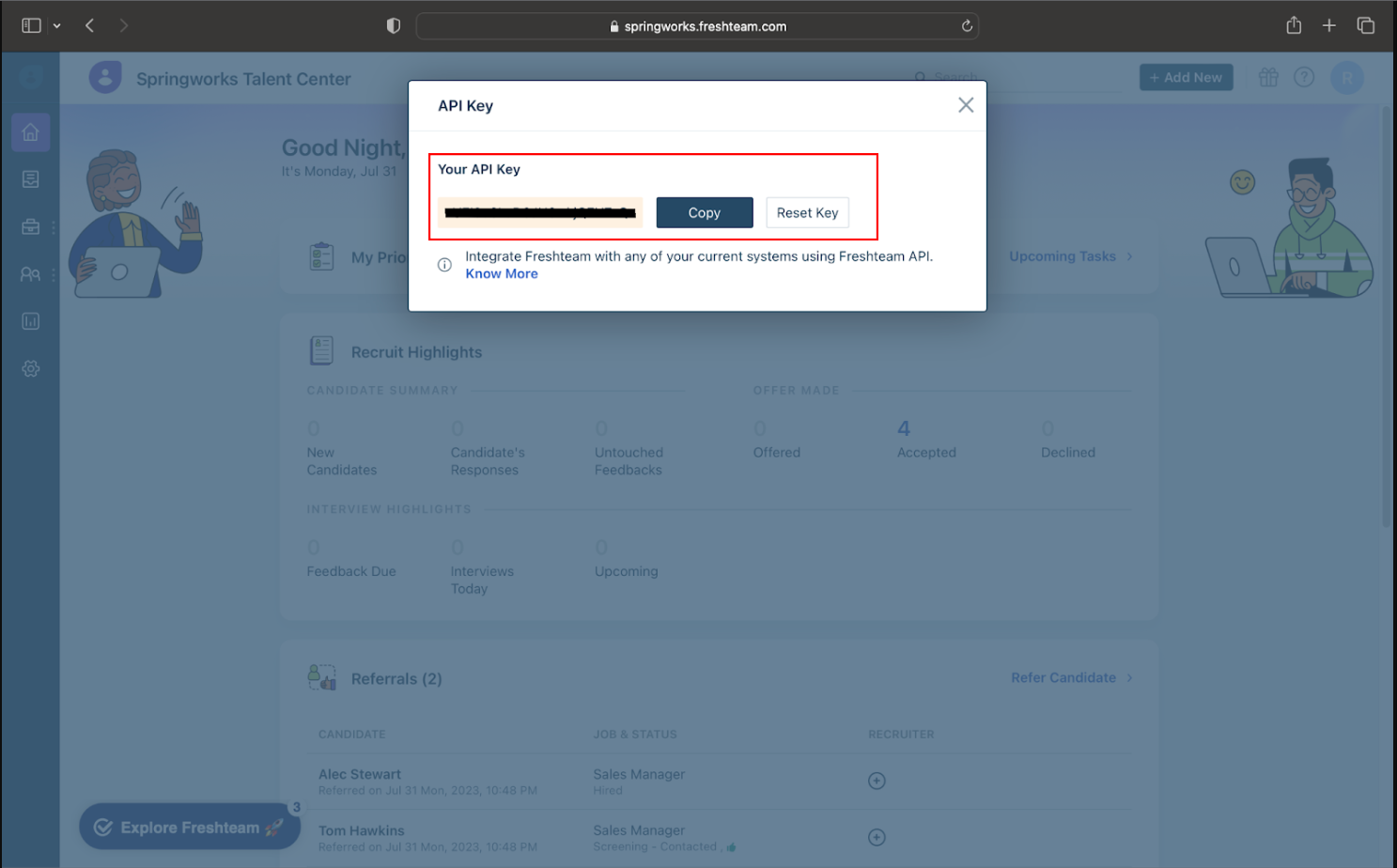Select Tom Hawkins candidate name
Viewport: 1397px width, 868px height.
[361, 830]
